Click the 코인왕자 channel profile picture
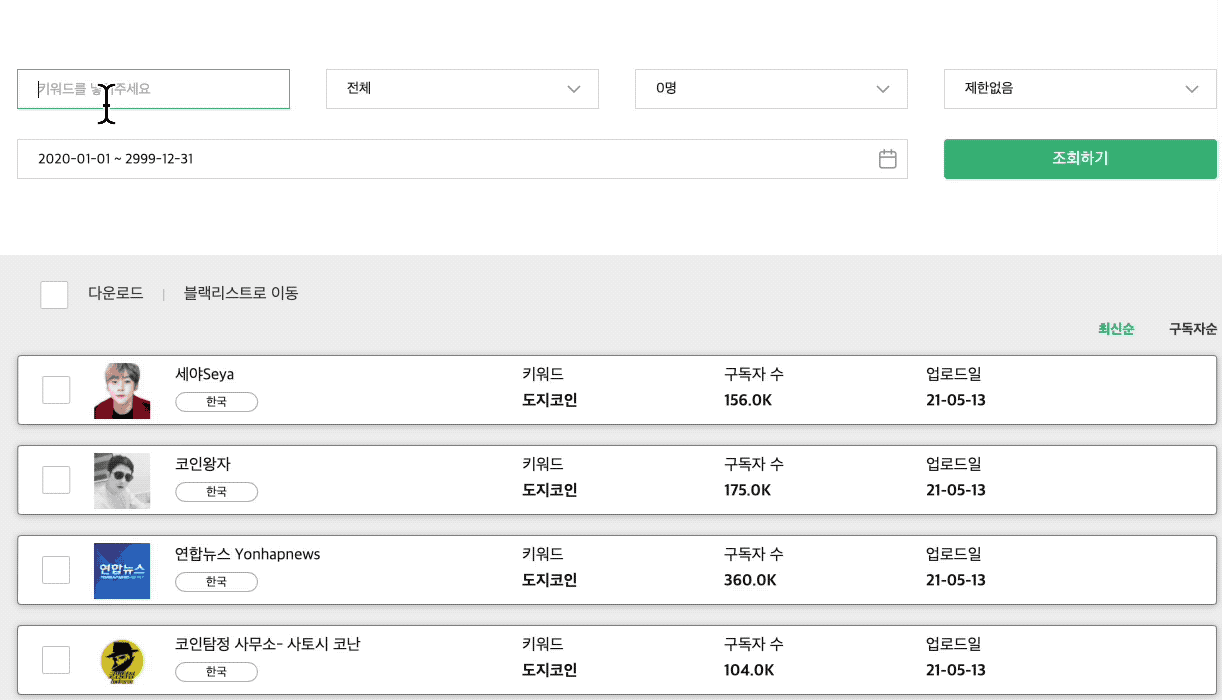The height and width of the screenshot is (700, 1222). pos(122,480)
